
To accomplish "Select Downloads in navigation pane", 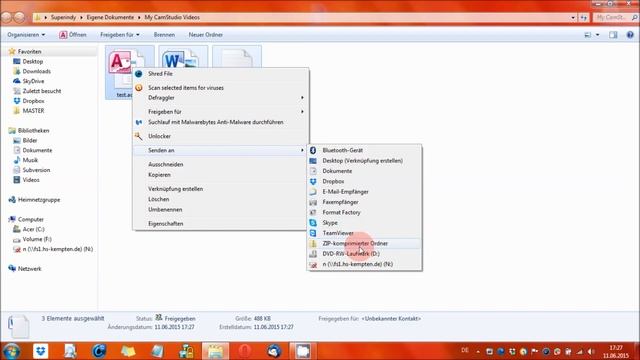I will [x=36, y=71].
